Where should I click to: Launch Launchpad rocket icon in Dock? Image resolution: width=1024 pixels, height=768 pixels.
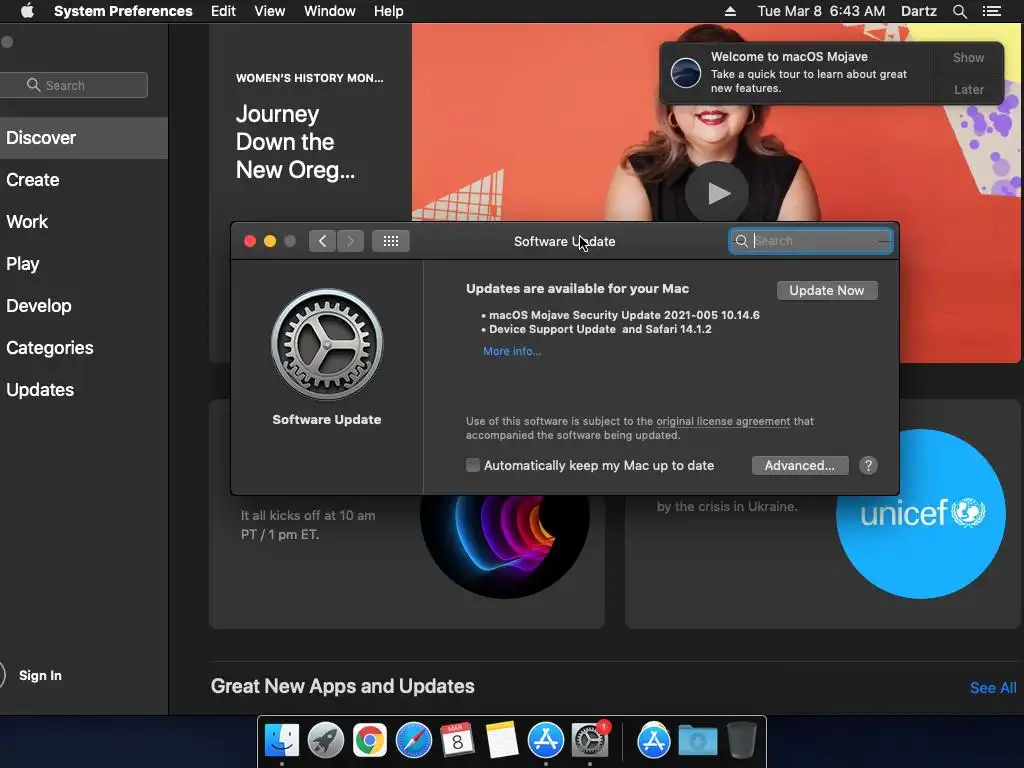[x=325, y=741]
